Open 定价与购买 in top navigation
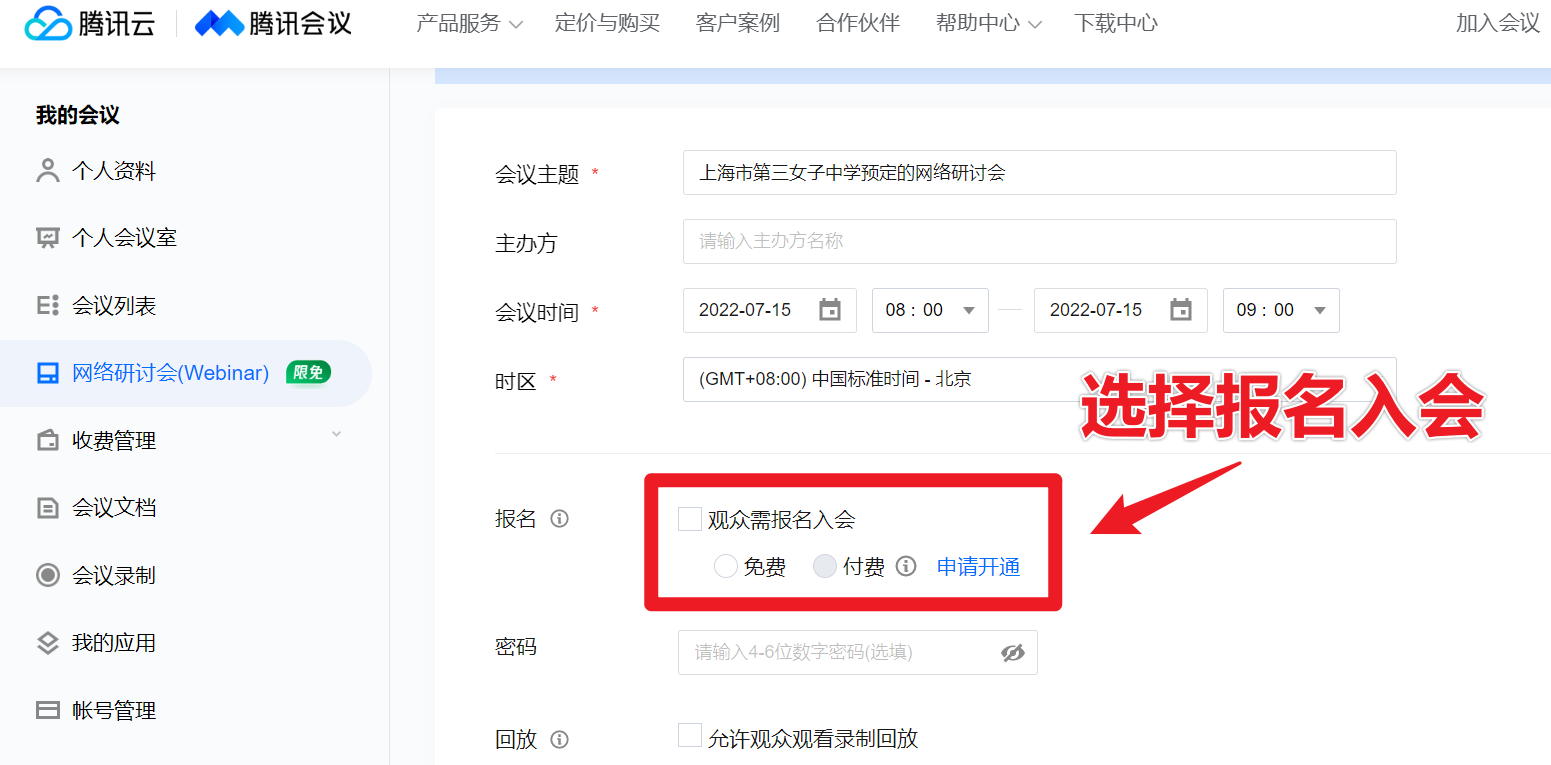This screenshot has height=765, width=1551. coord(608,23)
